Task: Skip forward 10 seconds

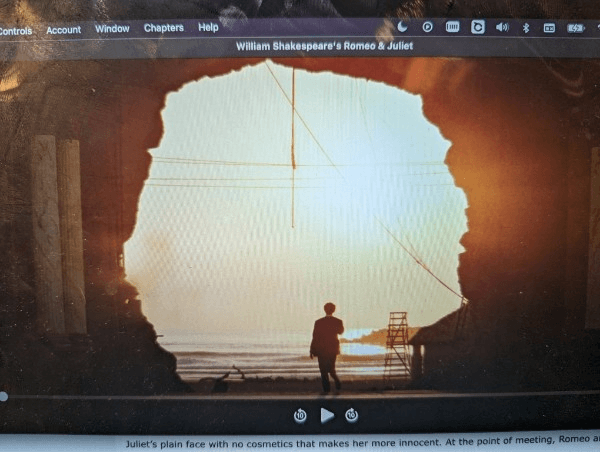Action: click(351, 415)
